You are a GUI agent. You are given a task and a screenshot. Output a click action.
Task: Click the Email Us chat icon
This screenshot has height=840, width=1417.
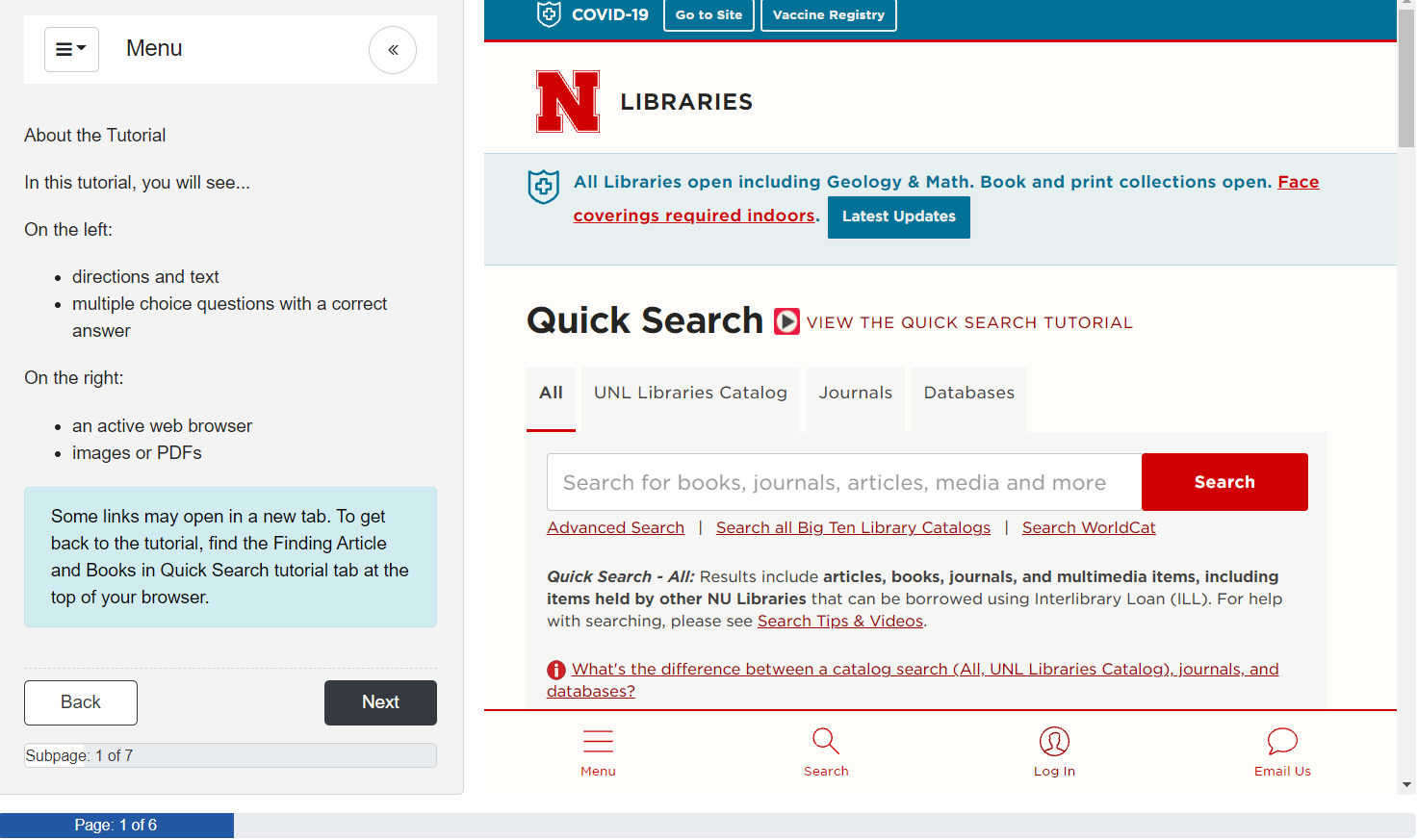point(1282,741)
